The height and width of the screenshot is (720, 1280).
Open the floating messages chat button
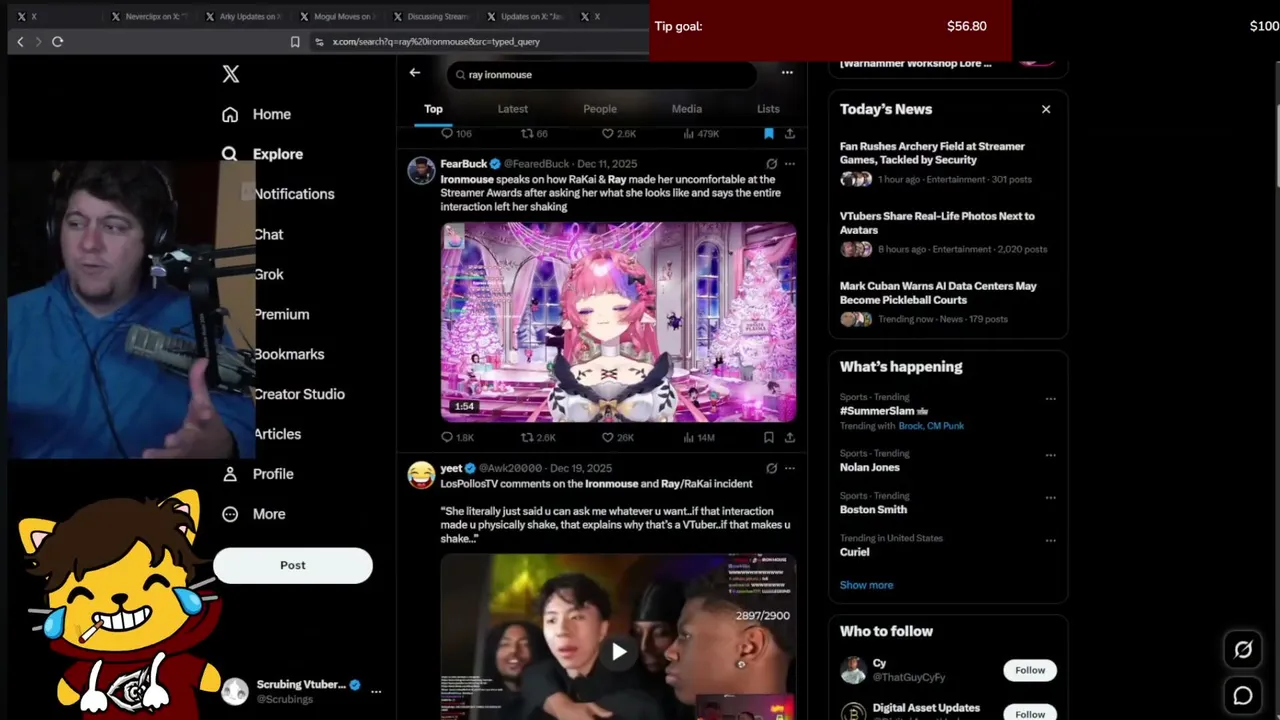(x=1243, y=696)
